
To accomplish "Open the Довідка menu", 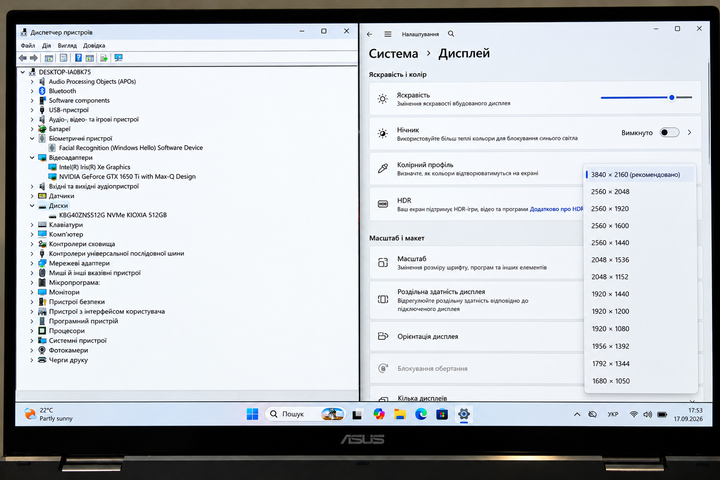I will pyautogui.click(x=94, y=45).
